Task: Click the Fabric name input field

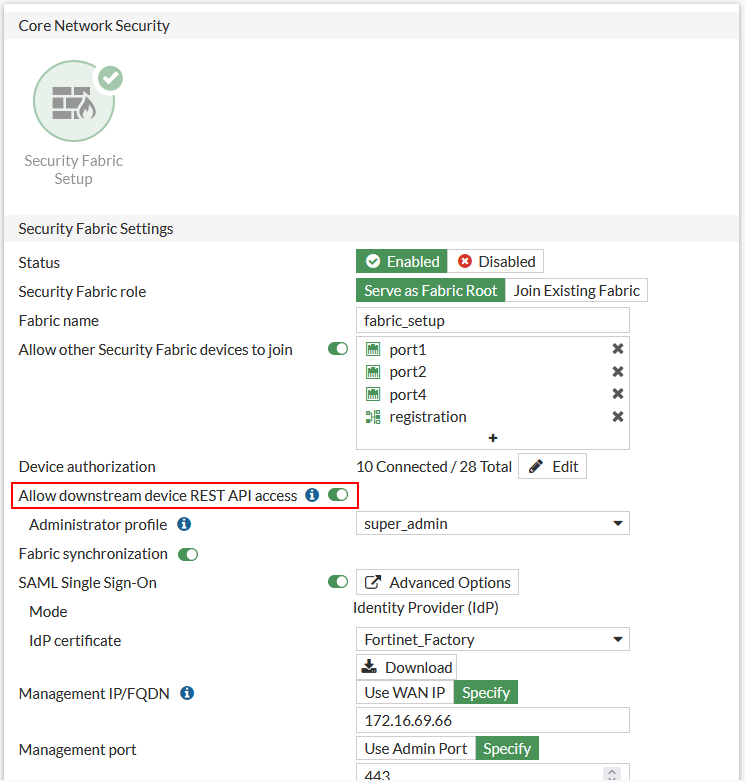Action: pyautogui.click(x=493, y=321)
